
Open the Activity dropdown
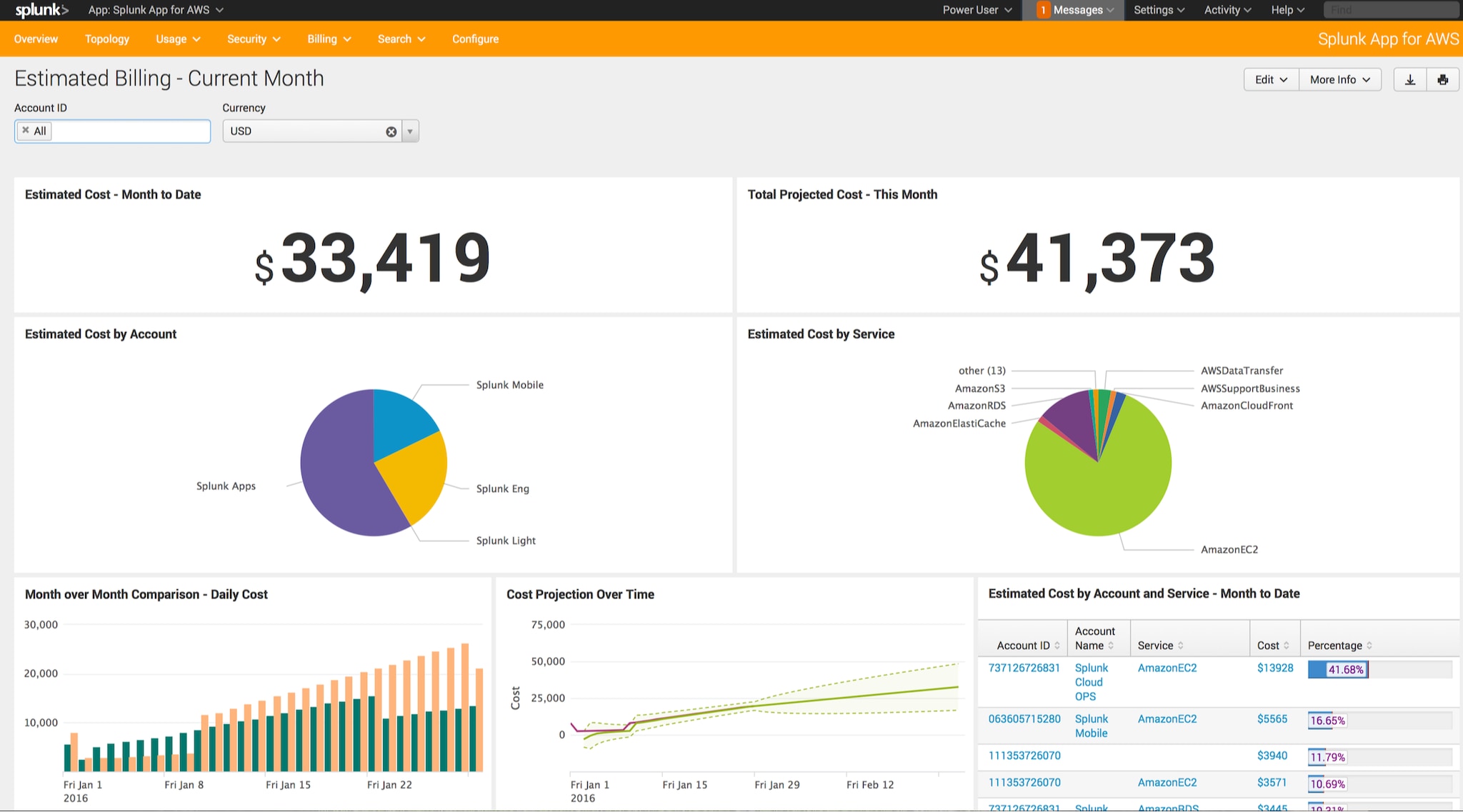[1227, 10]
